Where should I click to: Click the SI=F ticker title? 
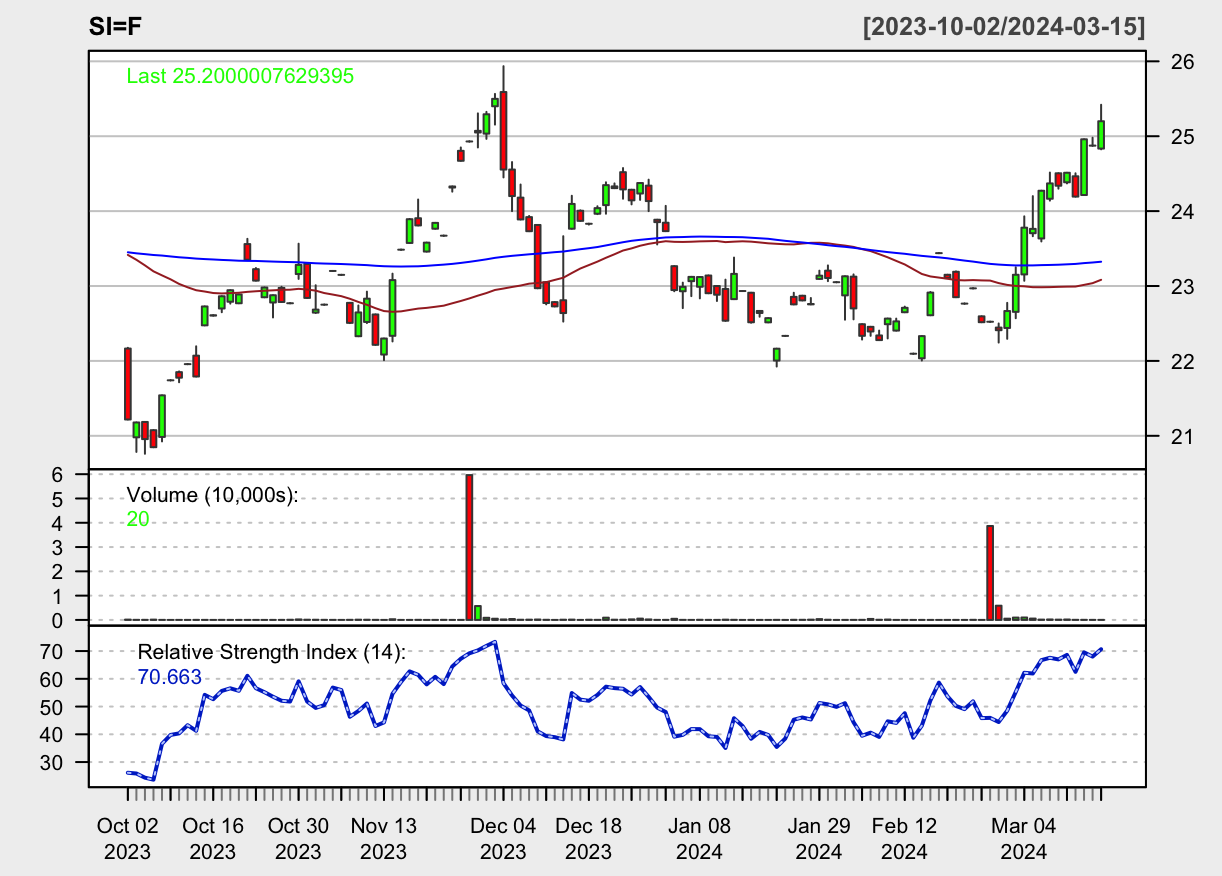click(x=116, y=26)
